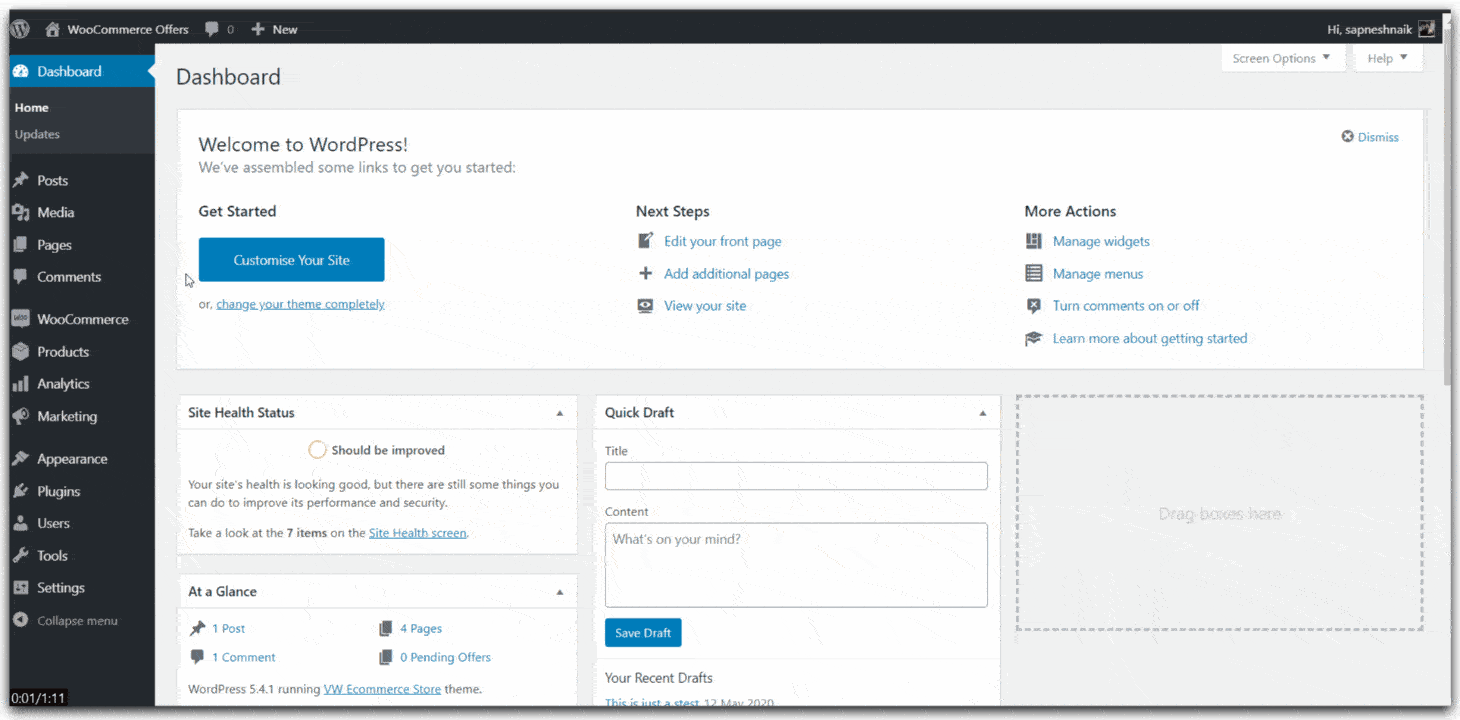The width and height of the screenshot is (1460, 720).
Task: Open the sapneshnaik user avatar
Action: 1426,29
